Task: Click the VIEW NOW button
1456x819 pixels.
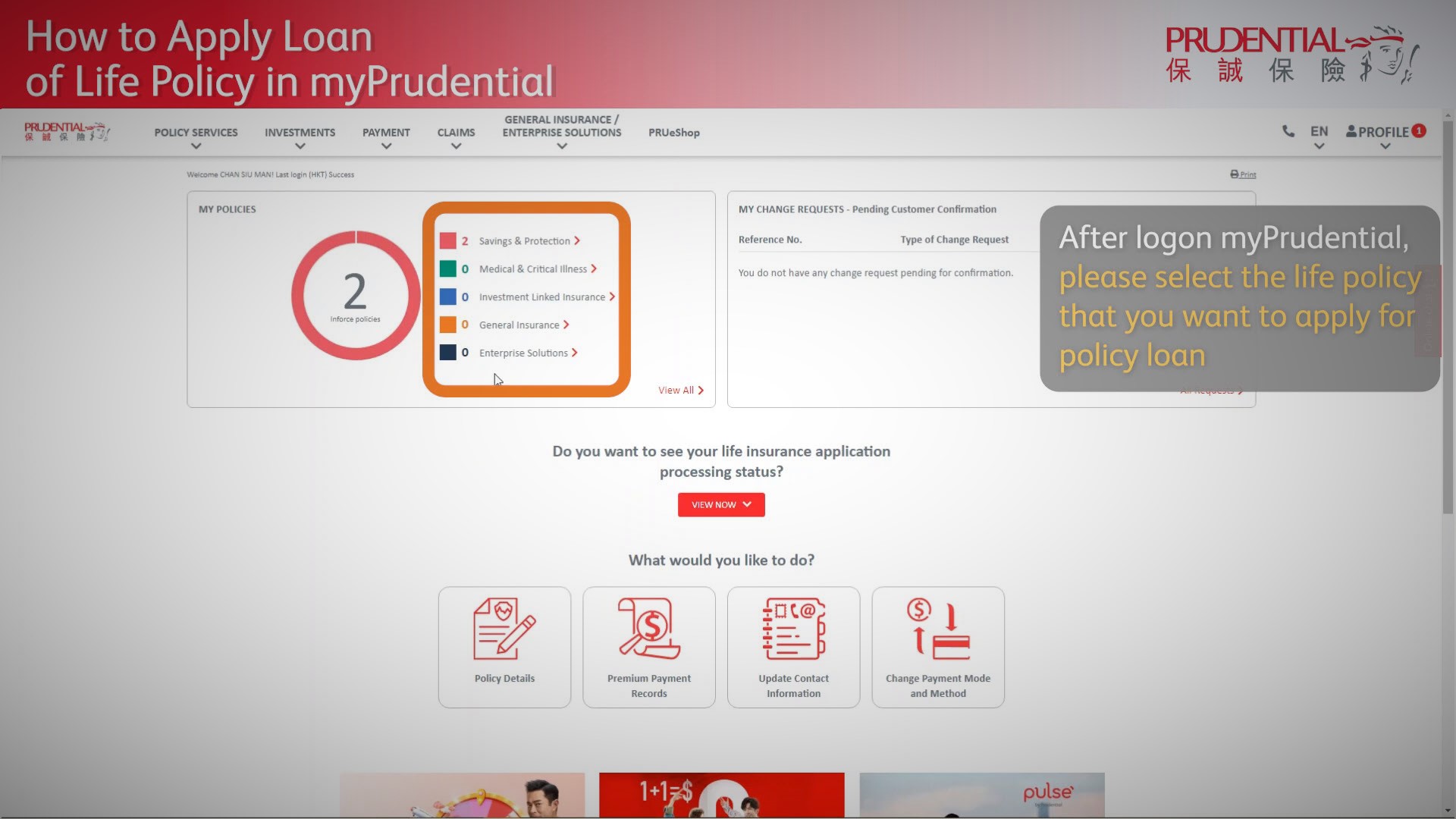Action: [721, 505]
